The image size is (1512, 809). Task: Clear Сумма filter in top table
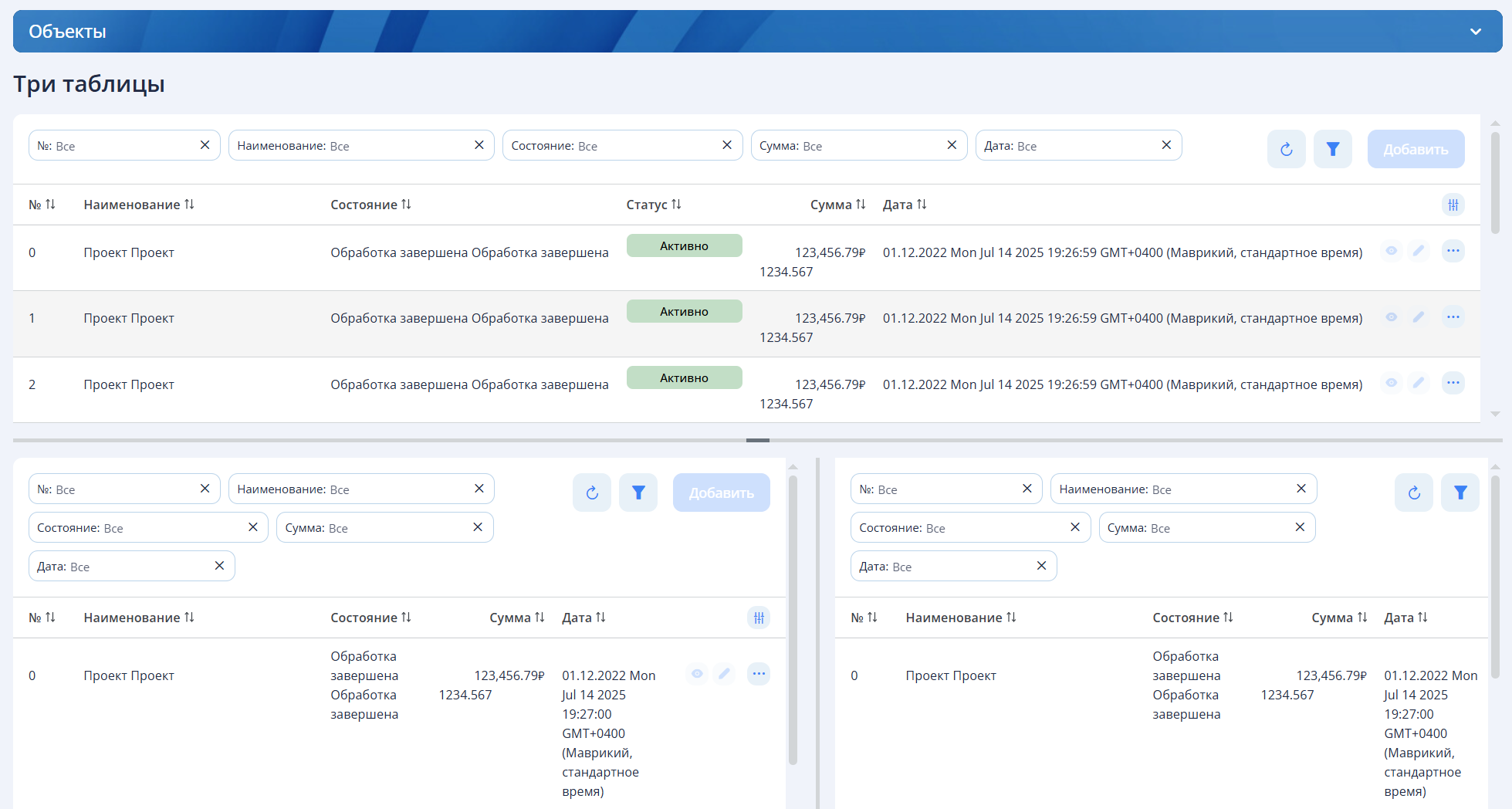952,145
